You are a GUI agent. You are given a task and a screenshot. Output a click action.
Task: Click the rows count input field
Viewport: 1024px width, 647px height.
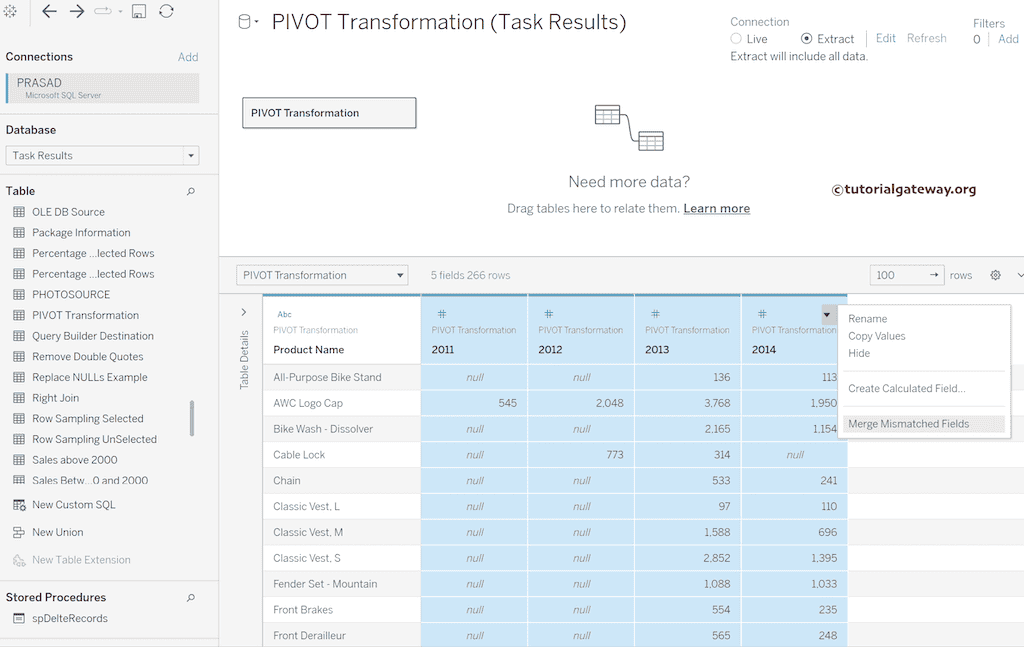[x=898, y=275]
